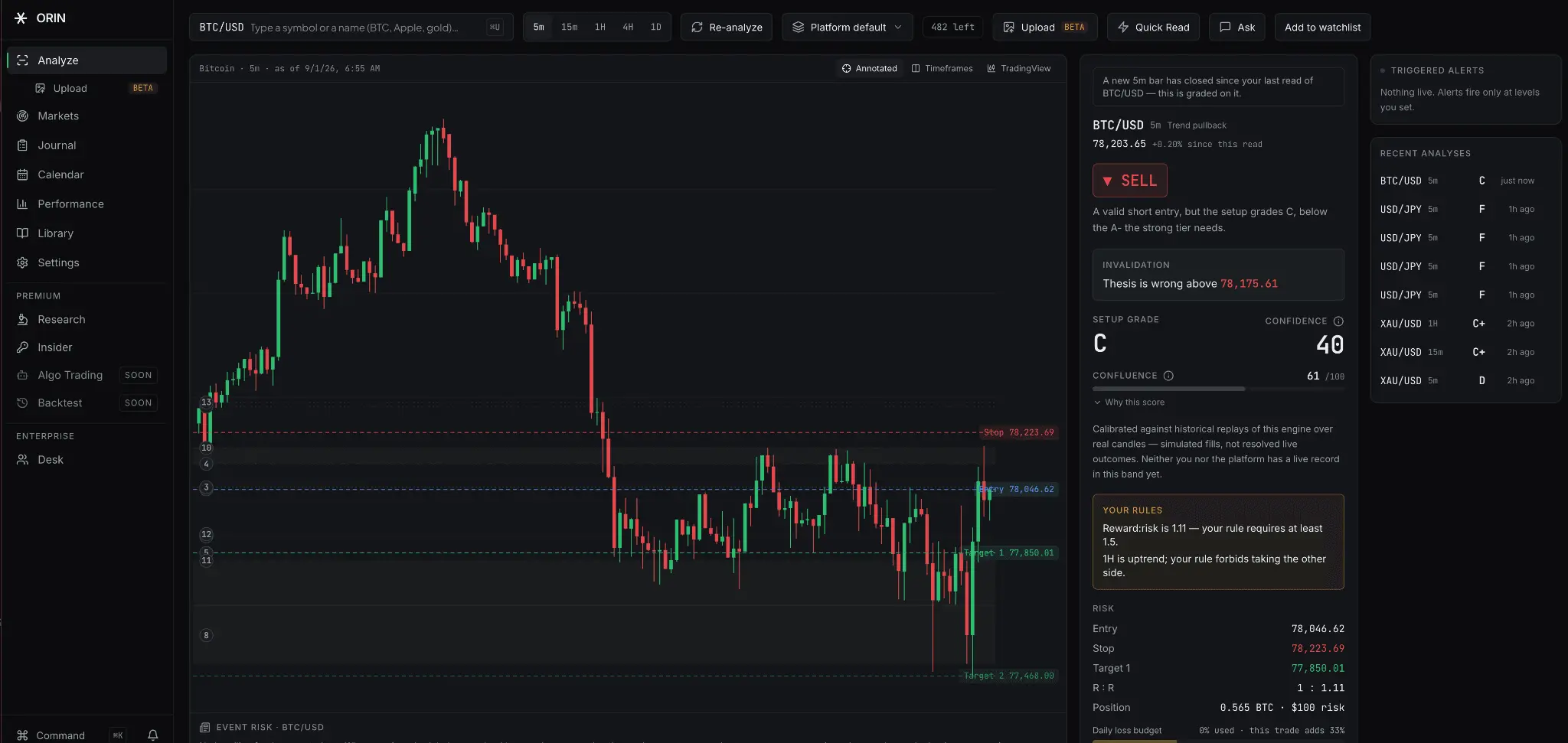The width and height of the screenshot is (1568, 743).
Task: Click the Upload BETA toolbar button
Action: pos(1045,27)
